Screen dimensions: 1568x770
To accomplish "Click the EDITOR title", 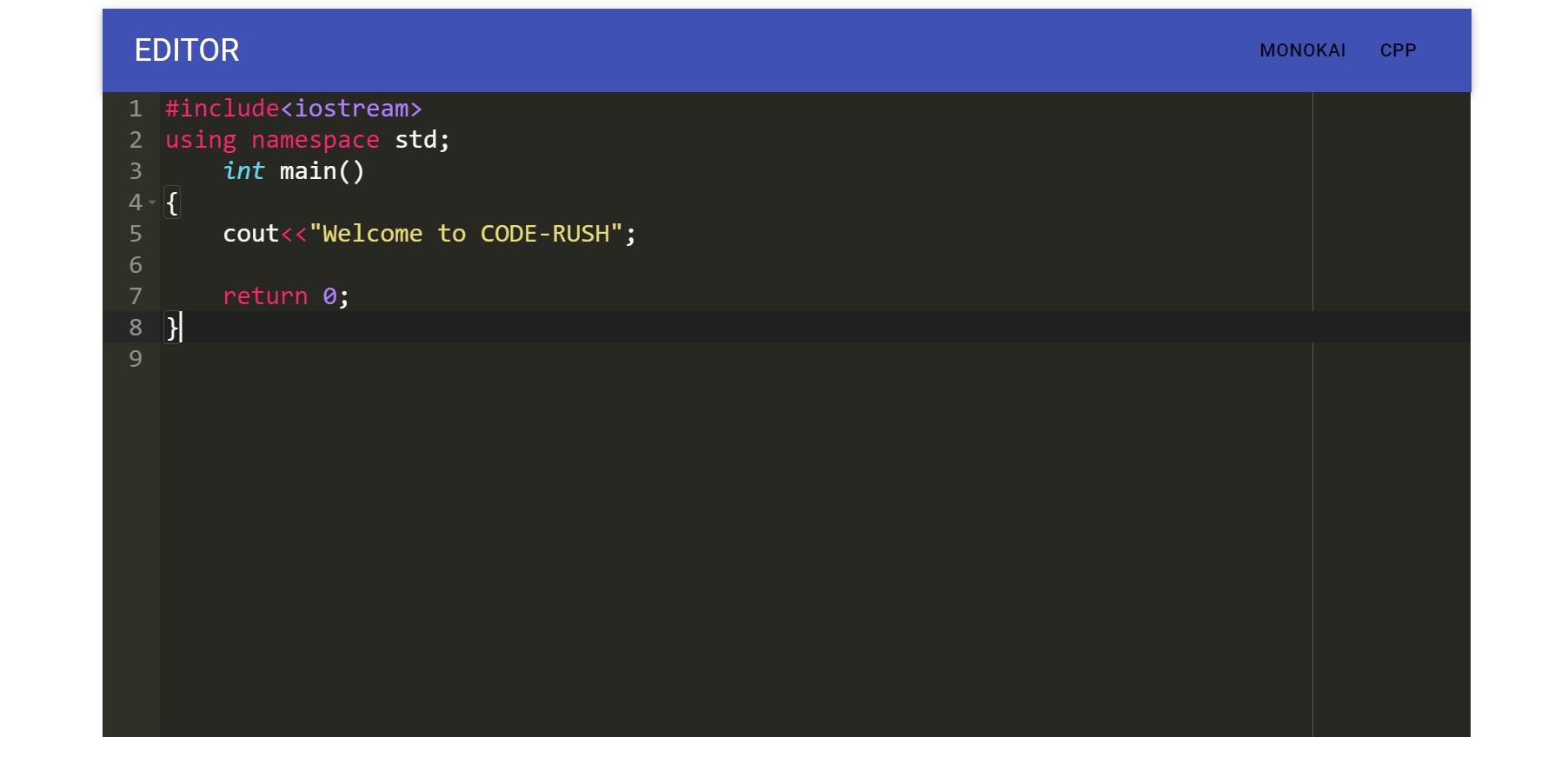I will tap(187, 50).
